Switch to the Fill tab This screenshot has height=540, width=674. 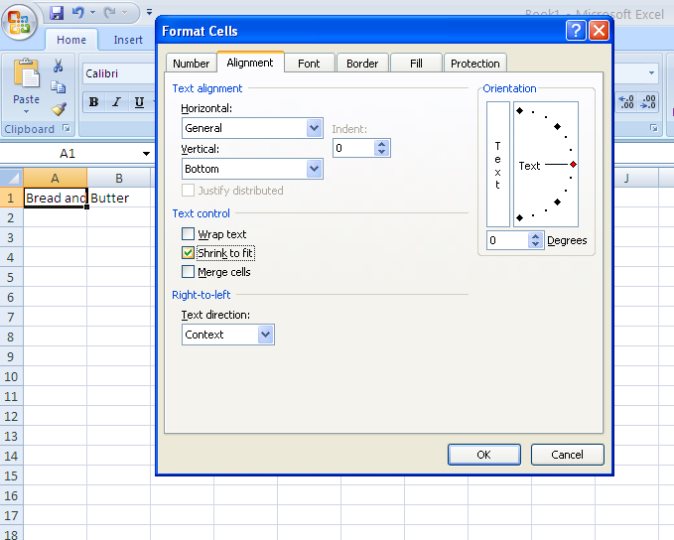(416, 63)
